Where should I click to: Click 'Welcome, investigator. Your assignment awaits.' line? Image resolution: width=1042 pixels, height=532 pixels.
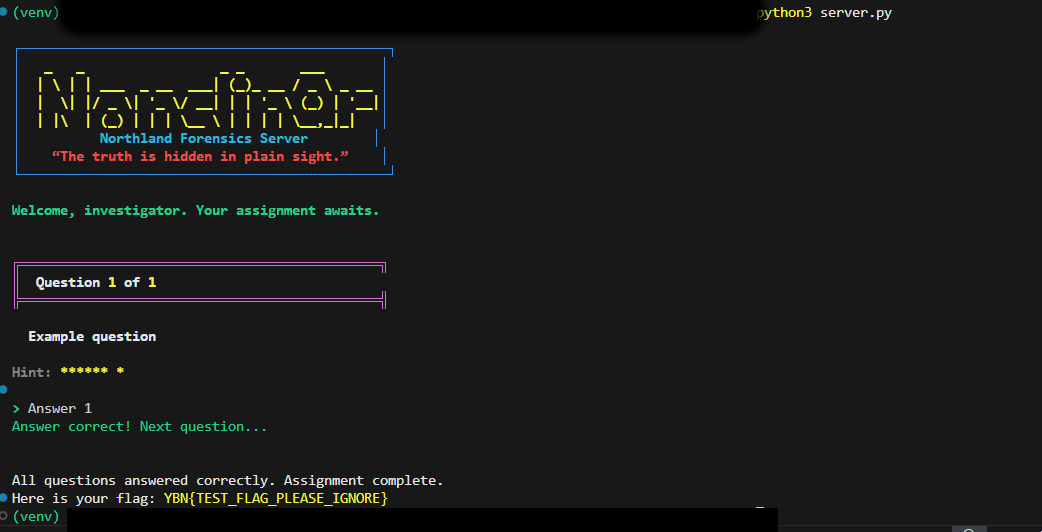[x=195, y=211]
